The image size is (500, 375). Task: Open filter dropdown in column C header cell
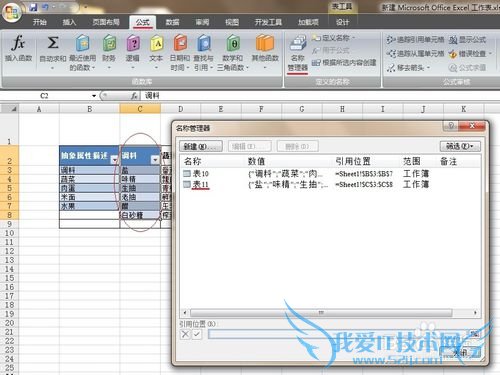coord(155,160)
